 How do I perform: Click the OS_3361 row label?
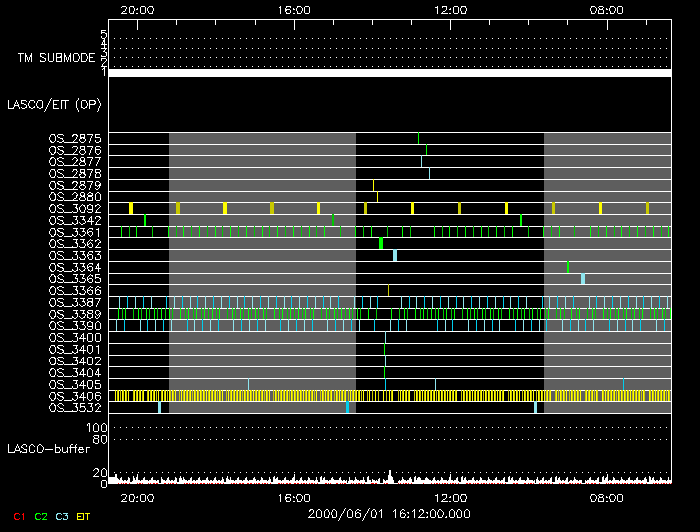point(75,232)
